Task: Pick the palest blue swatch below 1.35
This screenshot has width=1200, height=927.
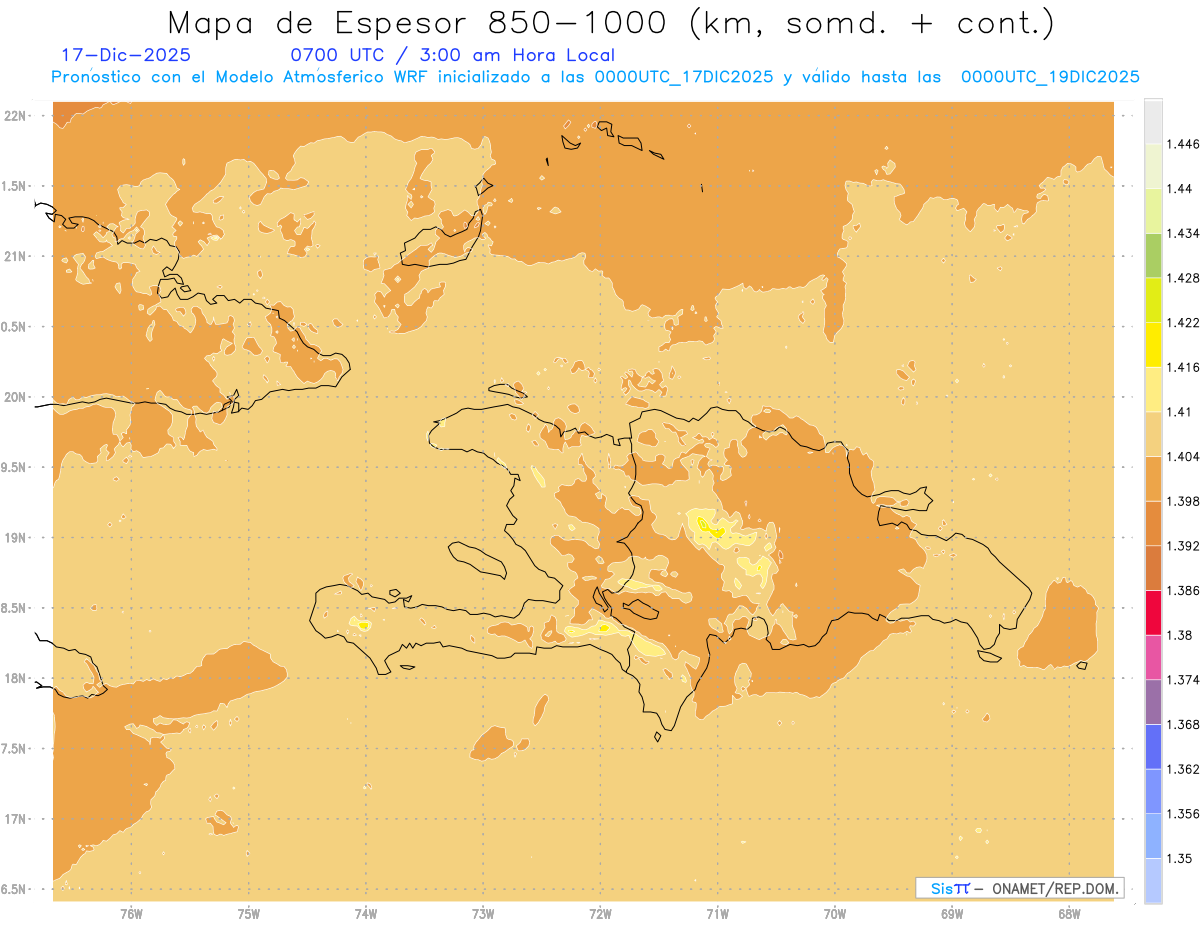Action: tap(1153, 880)
